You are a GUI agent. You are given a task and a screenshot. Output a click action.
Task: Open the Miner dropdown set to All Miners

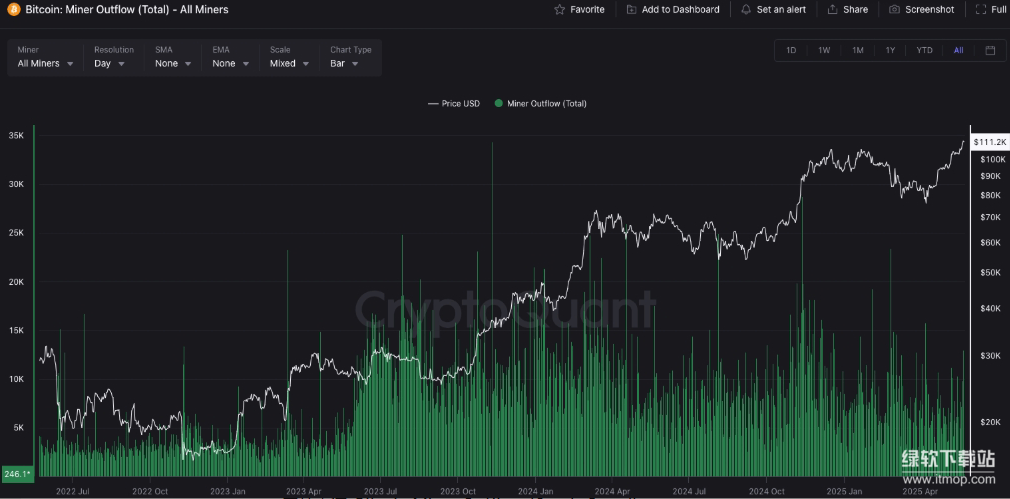[x=45, y=57]
